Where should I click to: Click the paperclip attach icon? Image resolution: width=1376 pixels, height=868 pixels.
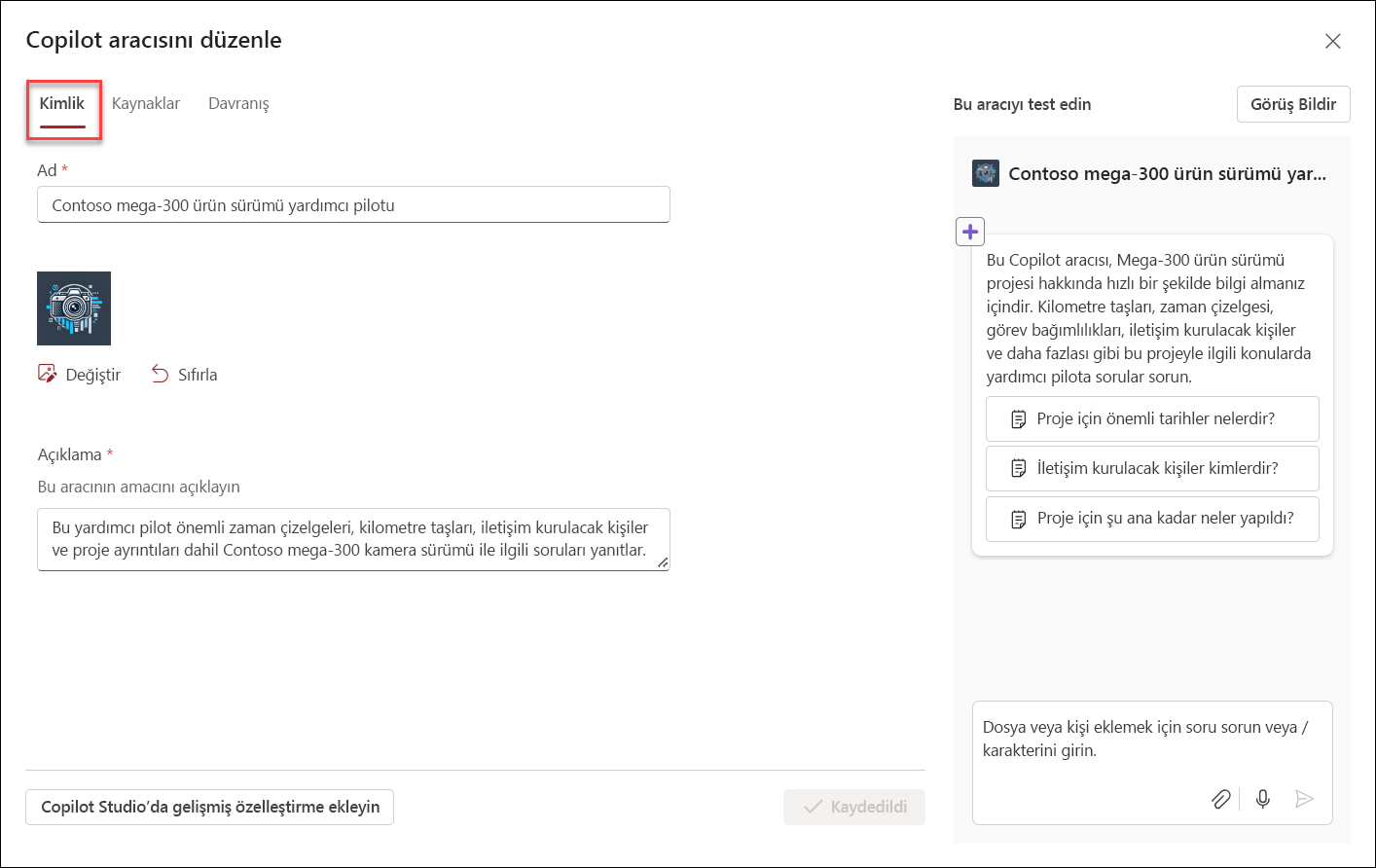point(1221,799)
